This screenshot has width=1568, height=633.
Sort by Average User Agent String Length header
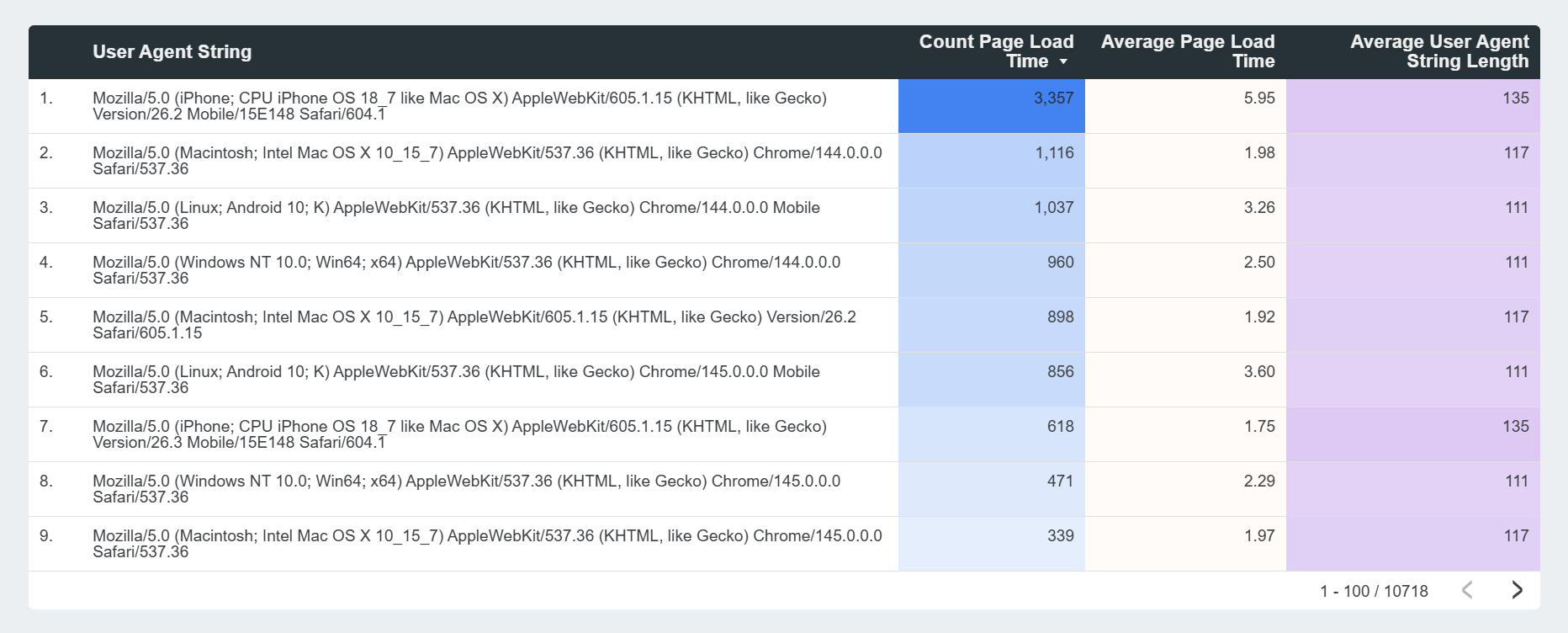pyautogui.click(x=1439, y=51)
